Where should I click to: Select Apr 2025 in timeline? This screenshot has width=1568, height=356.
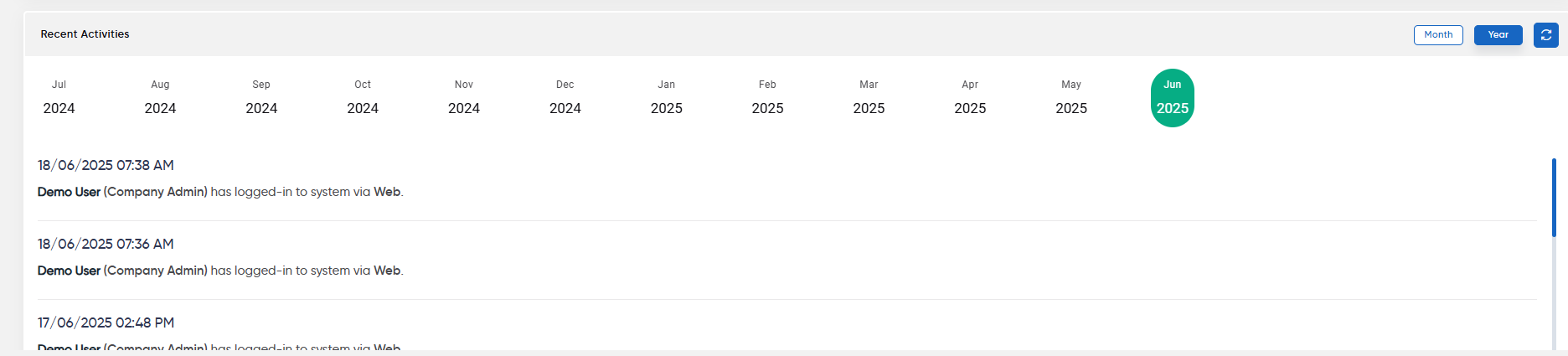coord(970,98)
